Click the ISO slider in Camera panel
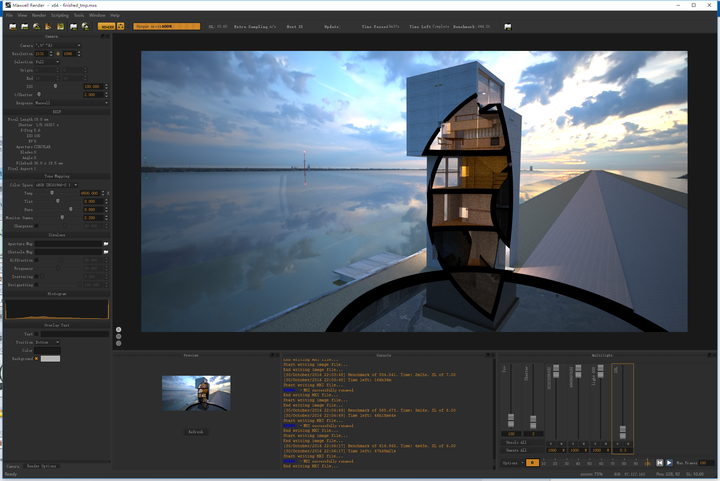This screenshot has width=720, height=481. click(55, 86)
